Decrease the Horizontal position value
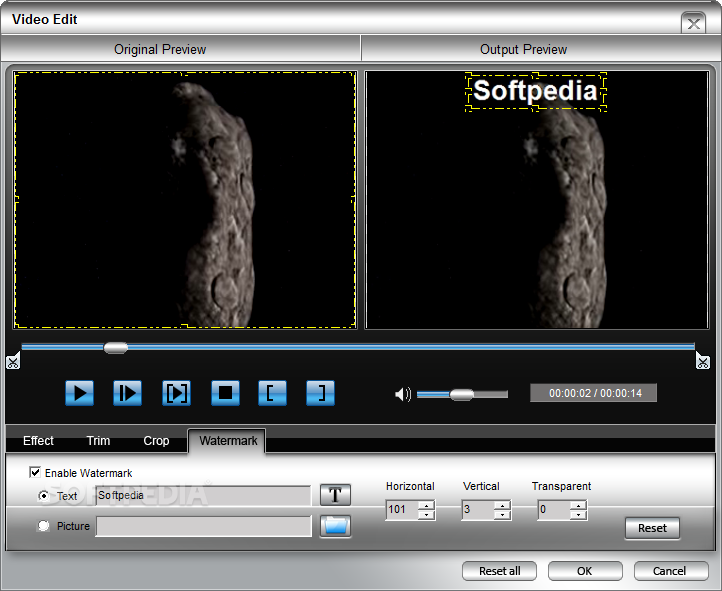 tap(426, 515)
